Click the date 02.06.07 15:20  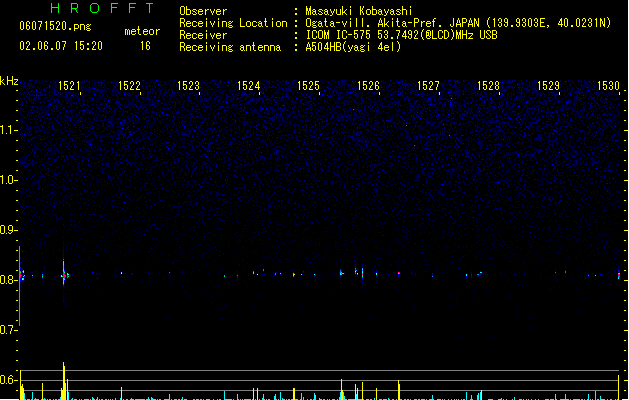pyautogui.click(x=61, y=46)
